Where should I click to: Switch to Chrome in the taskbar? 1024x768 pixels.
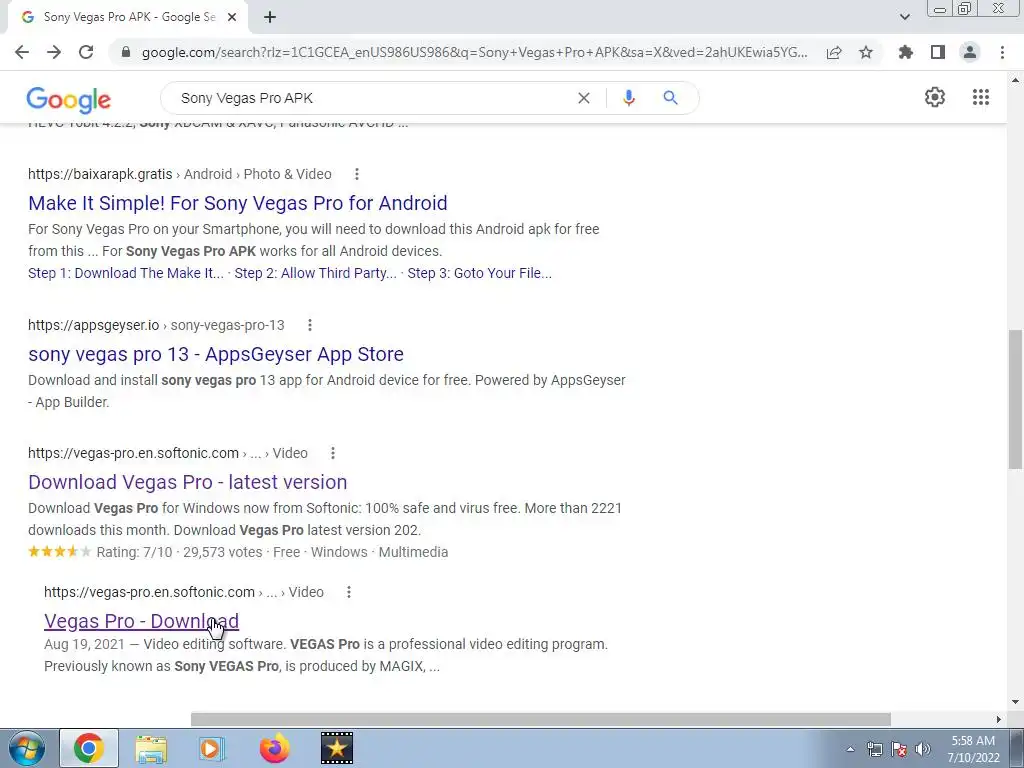click(x=89, y=748)
